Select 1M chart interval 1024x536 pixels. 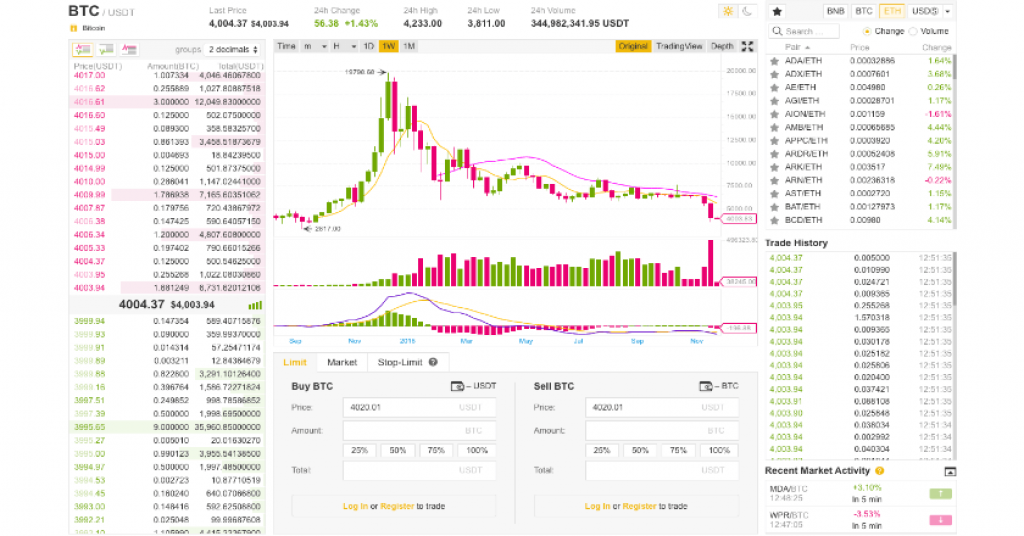[409, 46]
